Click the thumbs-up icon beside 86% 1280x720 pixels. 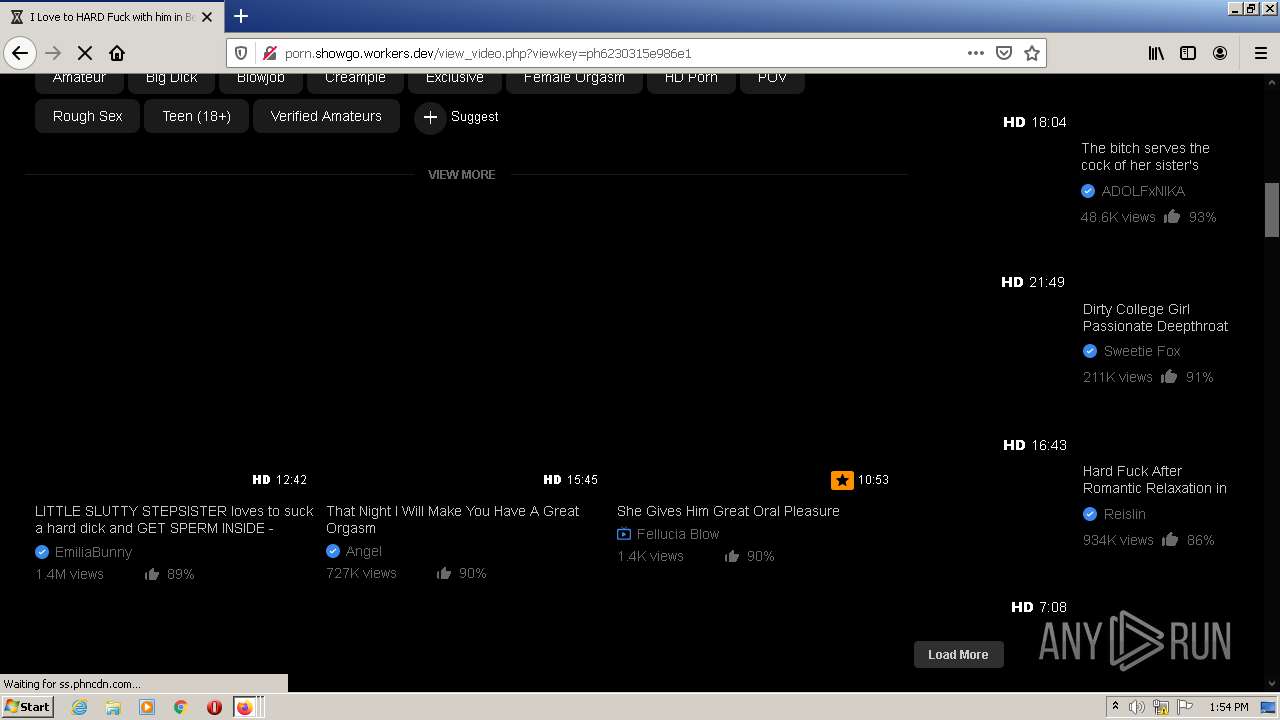tap(1170, 540)
